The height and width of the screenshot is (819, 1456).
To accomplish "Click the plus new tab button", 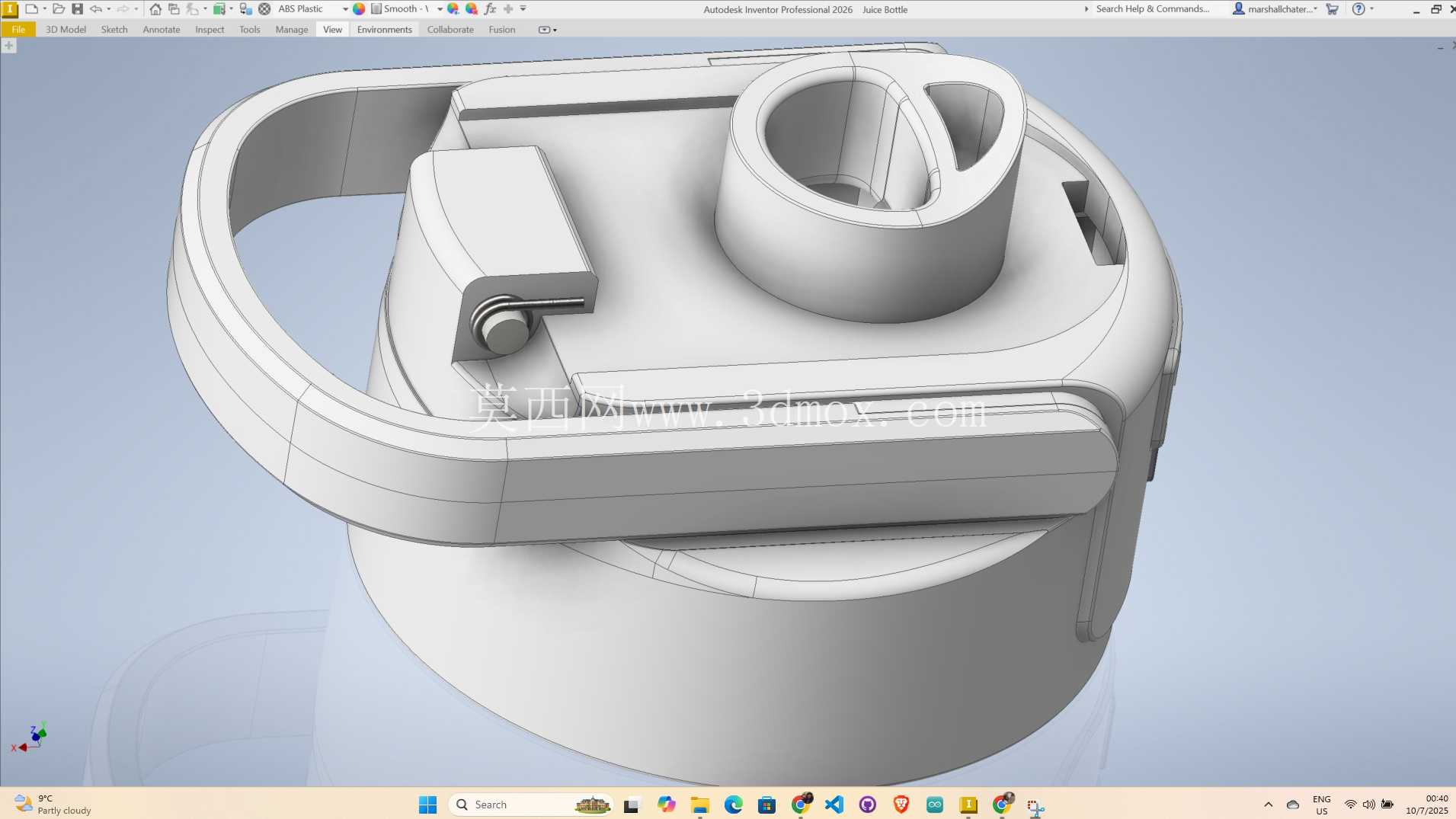I will pyautogui.click(x=8, y=46).
